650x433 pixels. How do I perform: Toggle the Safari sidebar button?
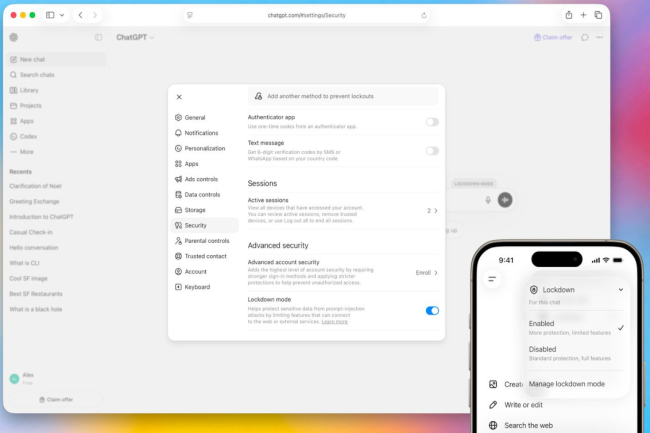click(x=50, y=15)
